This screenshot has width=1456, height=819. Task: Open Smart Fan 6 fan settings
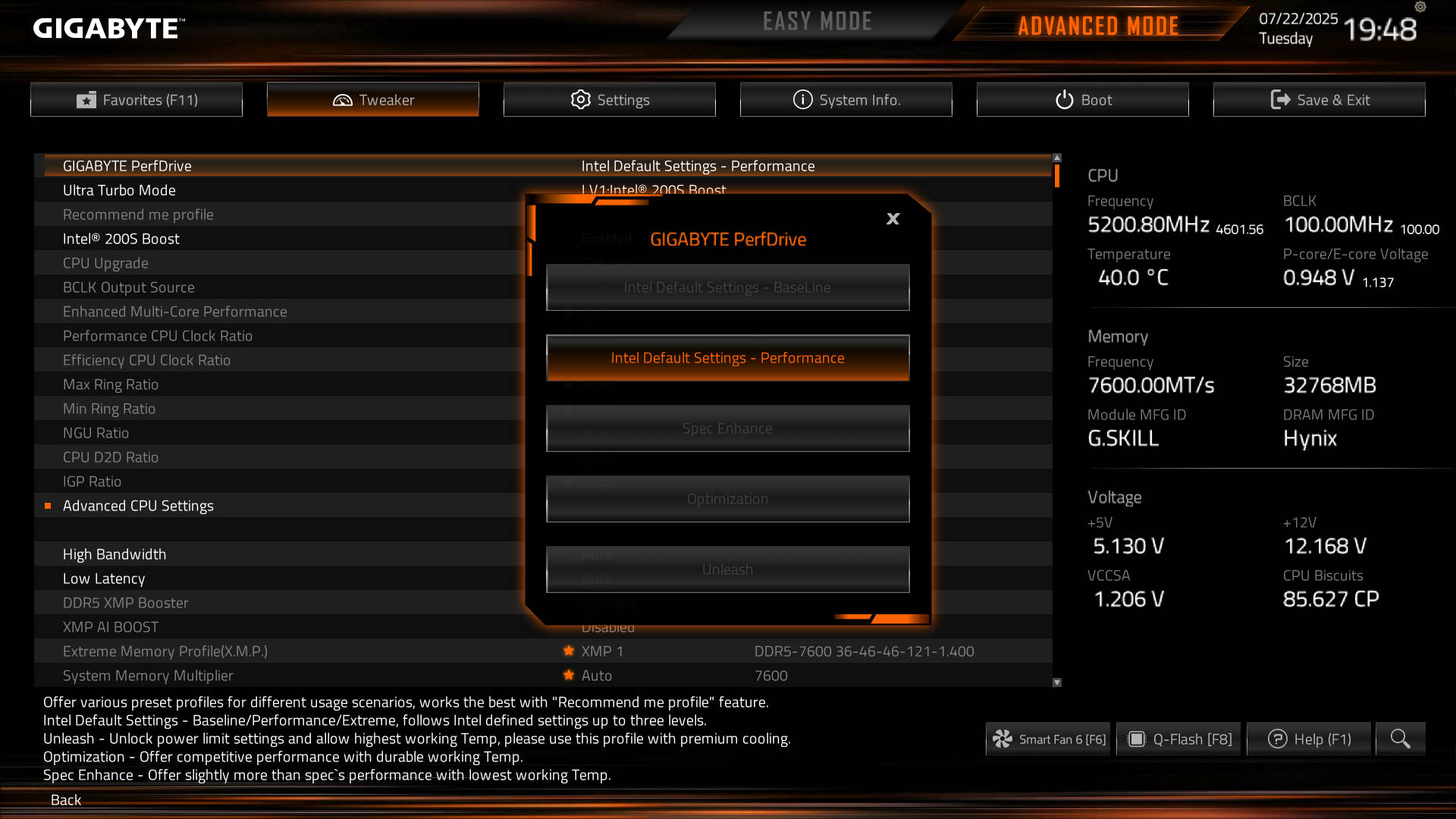[1048, 739]
